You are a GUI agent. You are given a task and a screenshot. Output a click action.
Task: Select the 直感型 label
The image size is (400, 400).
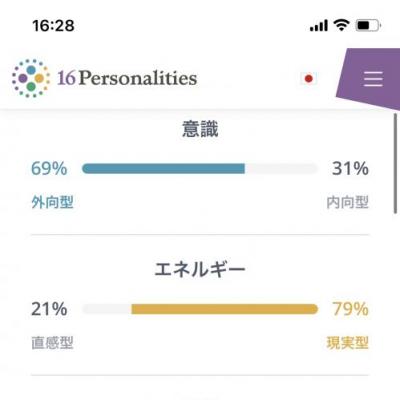(x=52, y=343)
